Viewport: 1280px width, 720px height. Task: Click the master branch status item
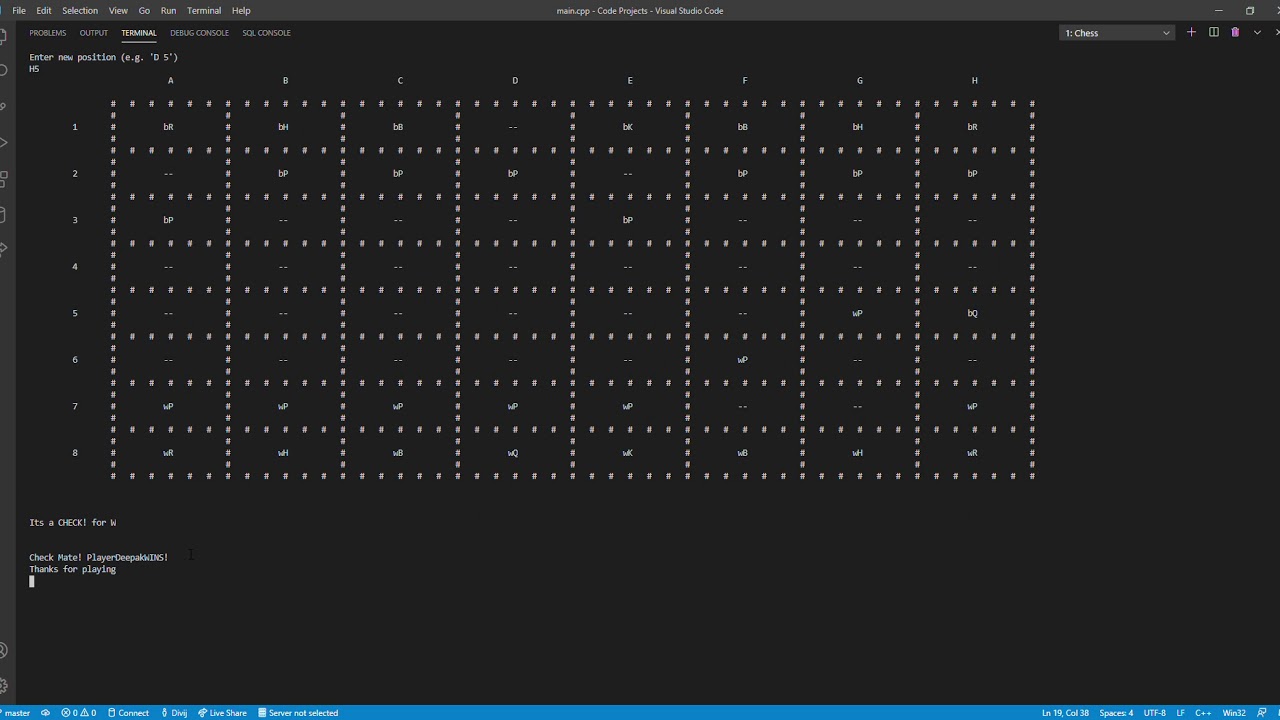pyautogui.click(x=16, y=713)
